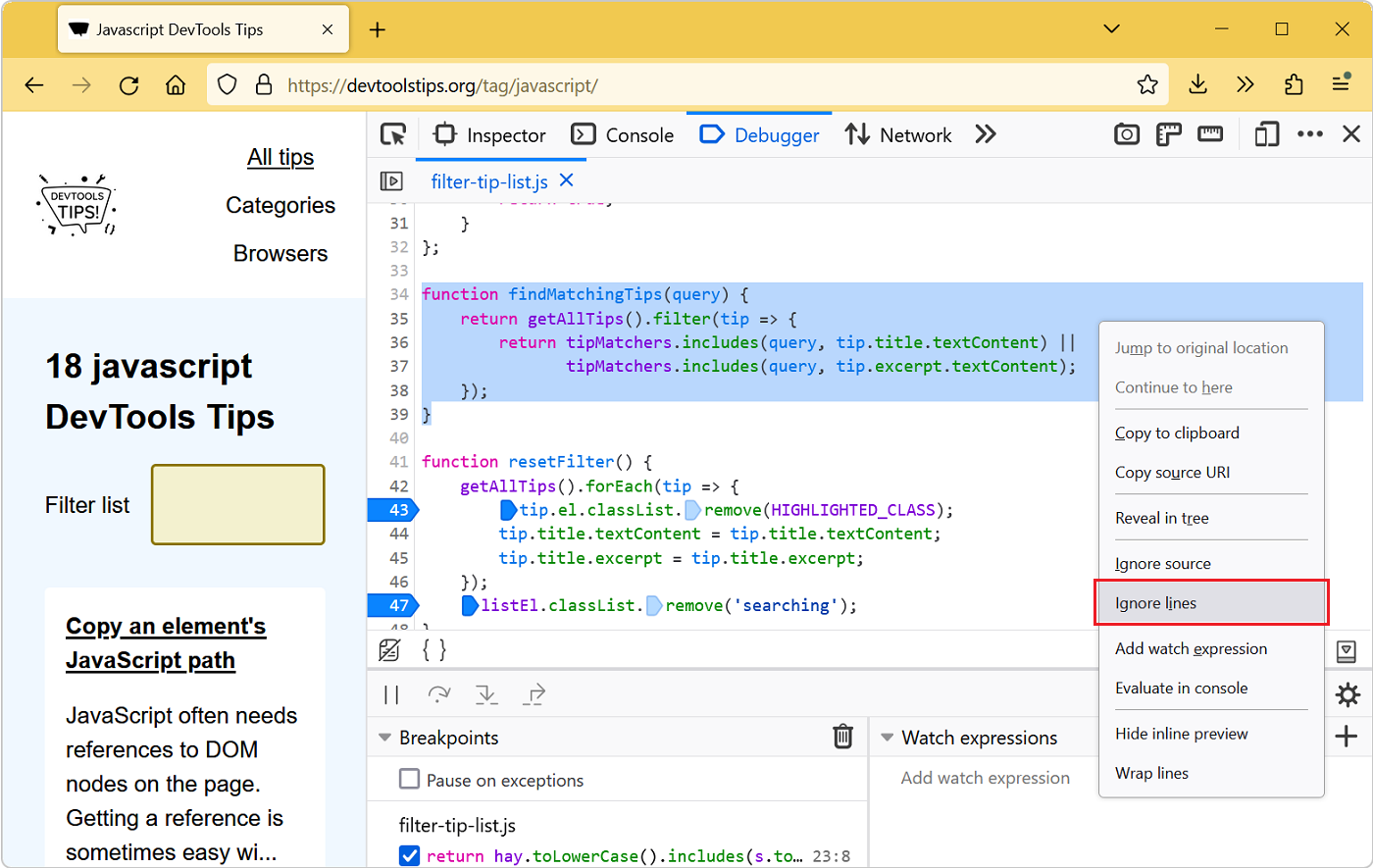This screenshot has width=1373, height=868.
Task: Select the element picker tool
Action: 392,134
